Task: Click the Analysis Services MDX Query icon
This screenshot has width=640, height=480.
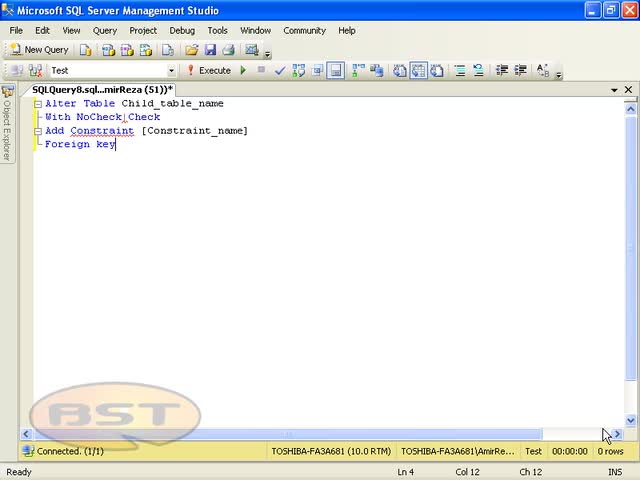Action: [108, 50]
